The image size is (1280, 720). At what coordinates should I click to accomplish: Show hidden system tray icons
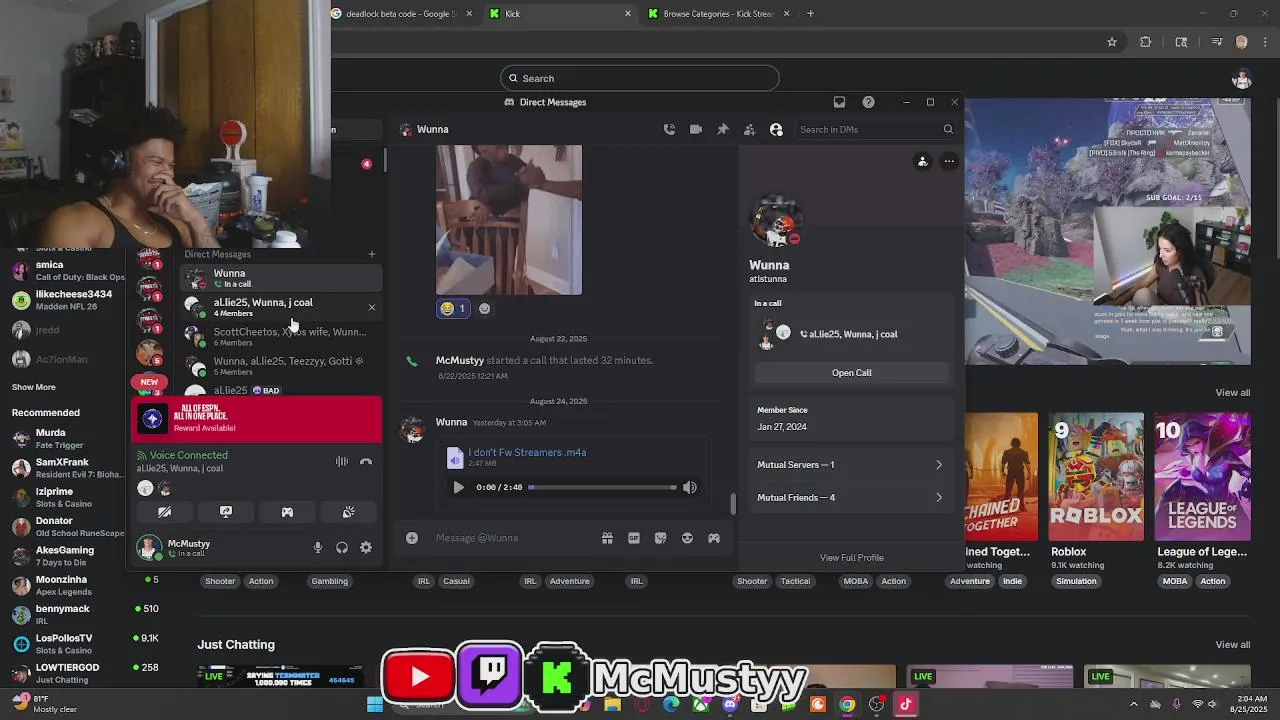click(1133, 704)
